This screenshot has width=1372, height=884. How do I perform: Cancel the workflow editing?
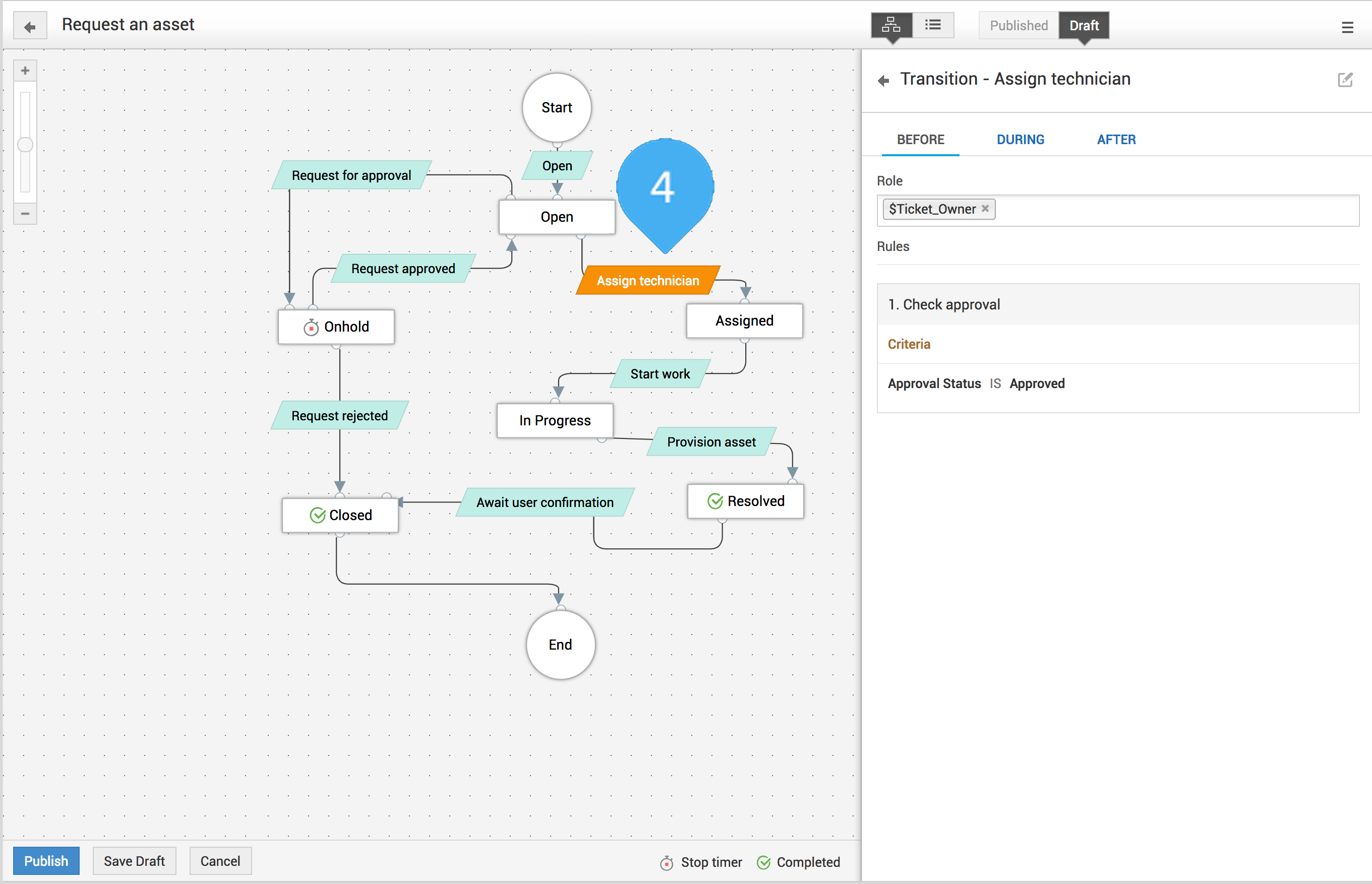(220, 861)
